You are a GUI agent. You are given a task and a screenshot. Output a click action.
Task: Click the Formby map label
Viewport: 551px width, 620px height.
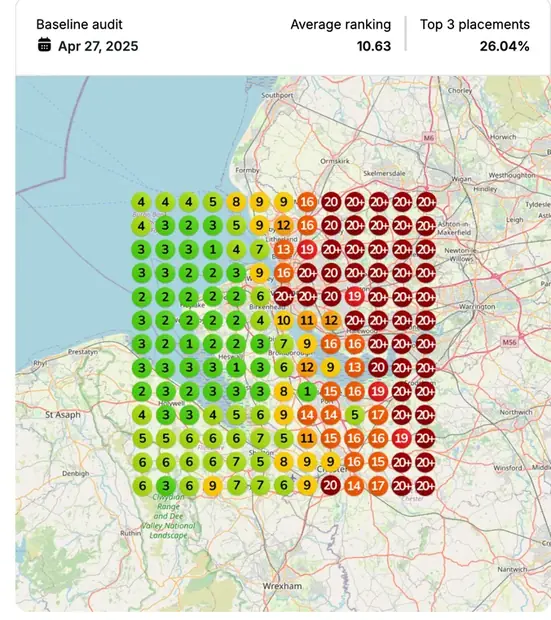tap(247, 170)
